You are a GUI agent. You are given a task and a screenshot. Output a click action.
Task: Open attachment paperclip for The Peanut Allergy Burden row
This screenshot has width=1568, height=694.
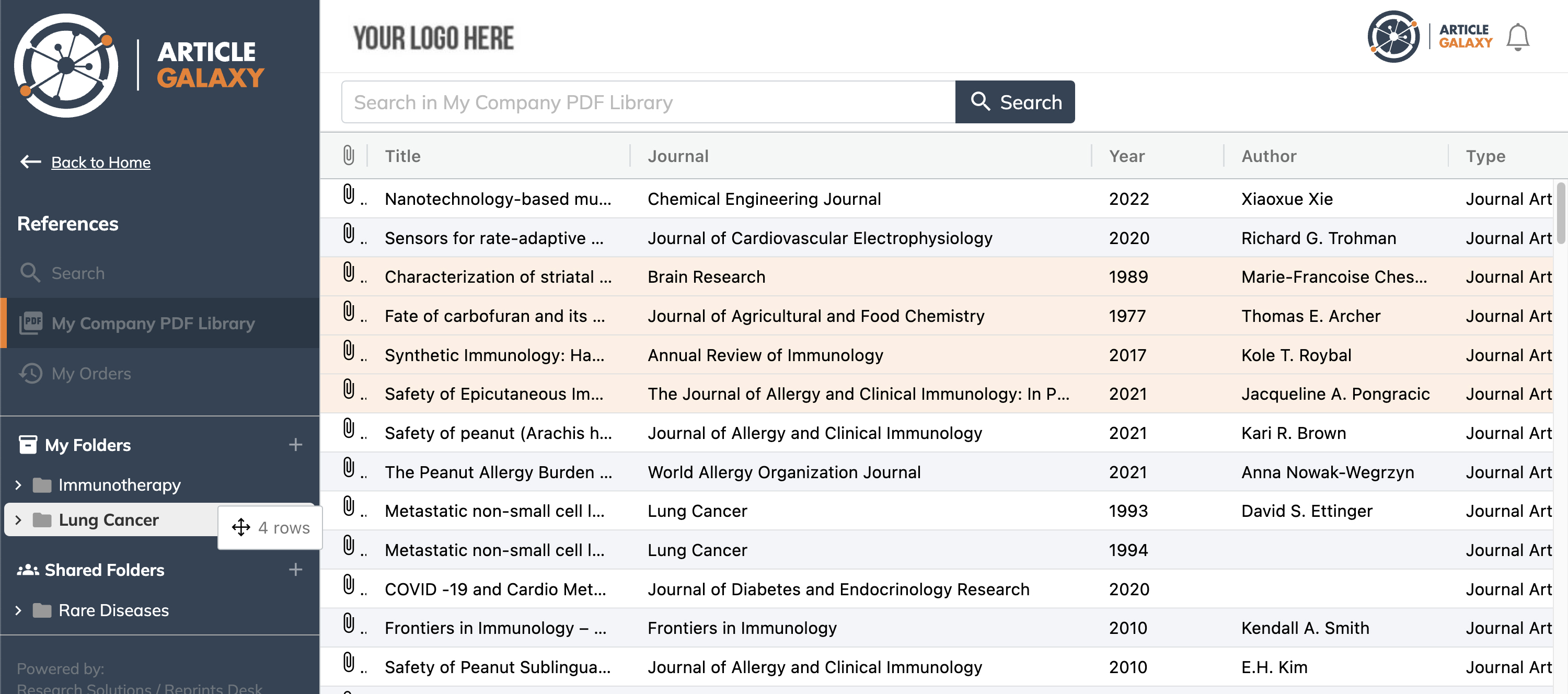point(348,468)
